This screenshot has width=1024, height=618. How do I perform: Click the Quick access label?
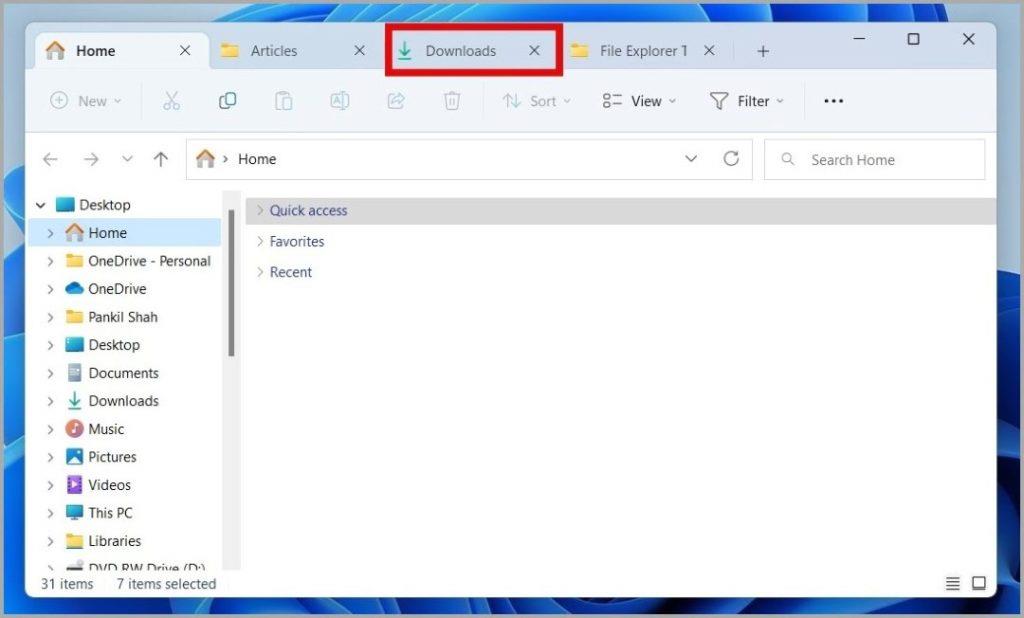click(308, 210)
